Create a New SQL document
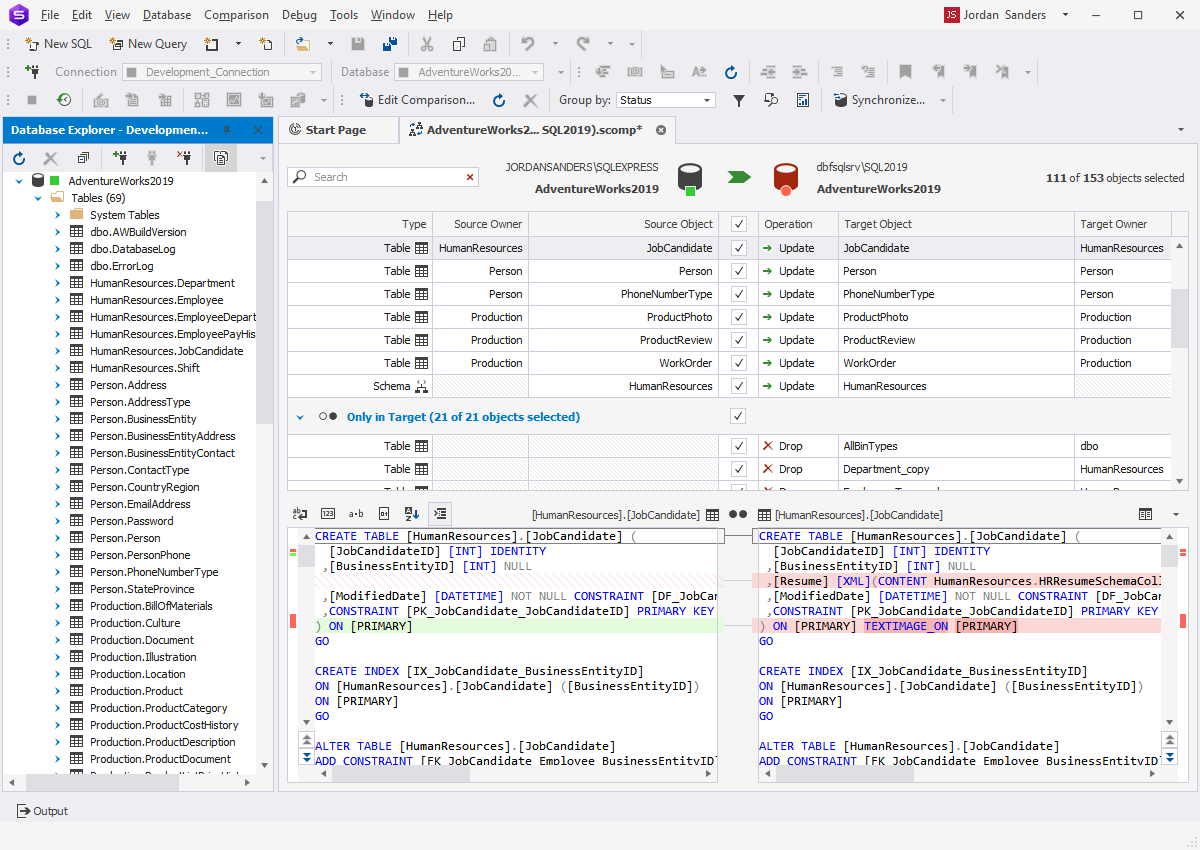 (57, 43)
